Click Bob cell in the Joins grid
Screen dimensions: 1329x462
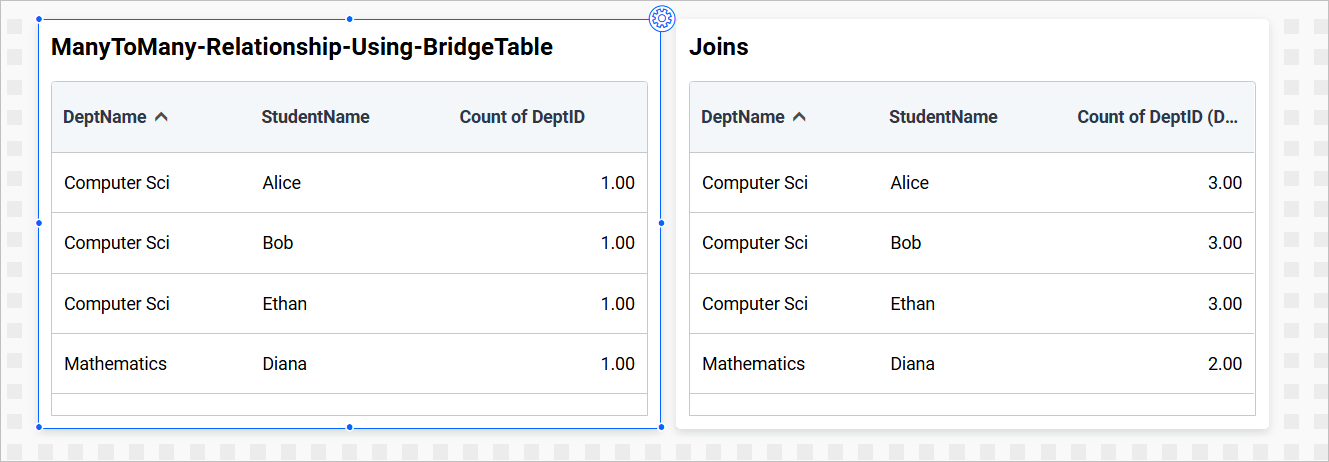point(906,243)
